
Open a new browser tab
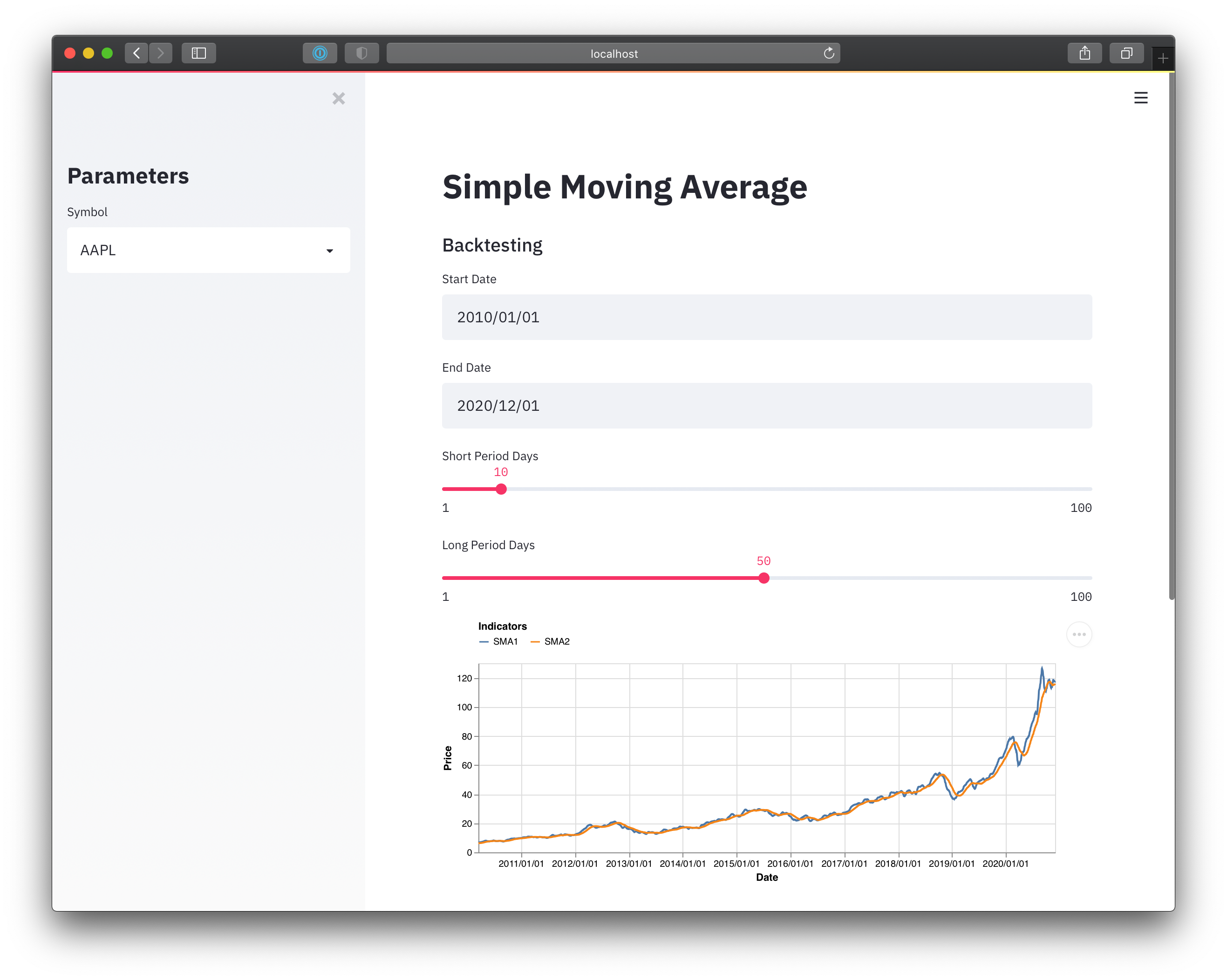pos(1163,57)
